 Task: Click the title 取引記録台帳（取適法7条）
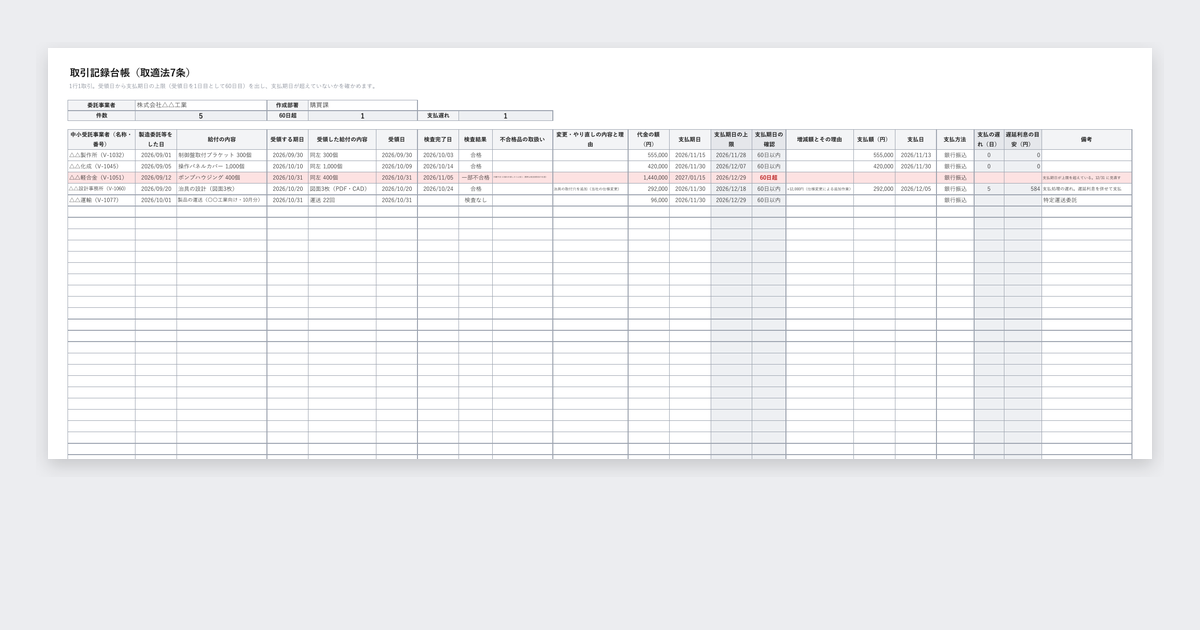(x=128, y=73)
